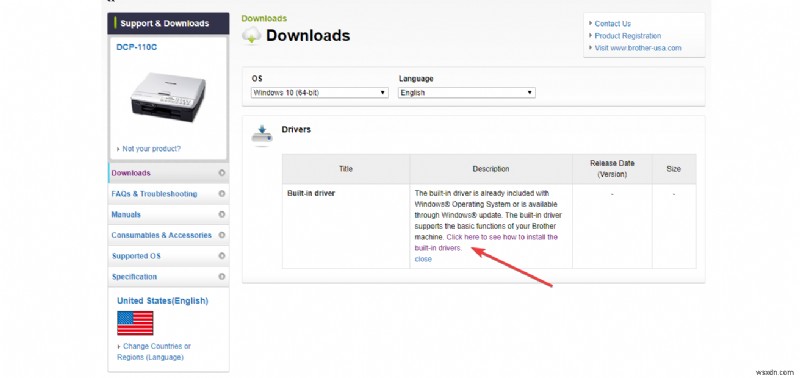Click the 'close' link under driver description
The image size is (800, 378).
(x=423, y=259)
